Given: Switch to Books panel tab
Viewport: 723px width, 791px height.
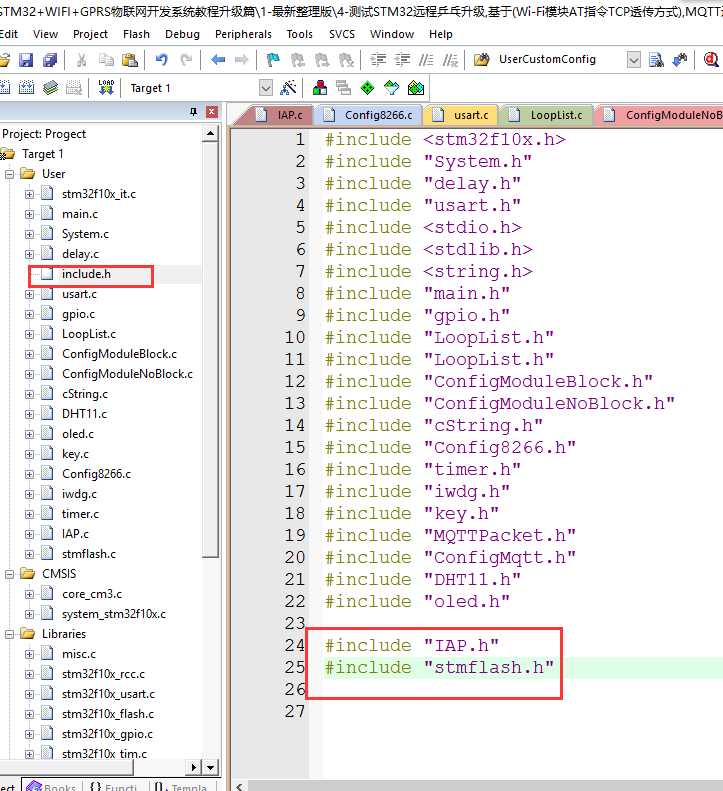Looking at the screenshot, I should tap(51, 786).
